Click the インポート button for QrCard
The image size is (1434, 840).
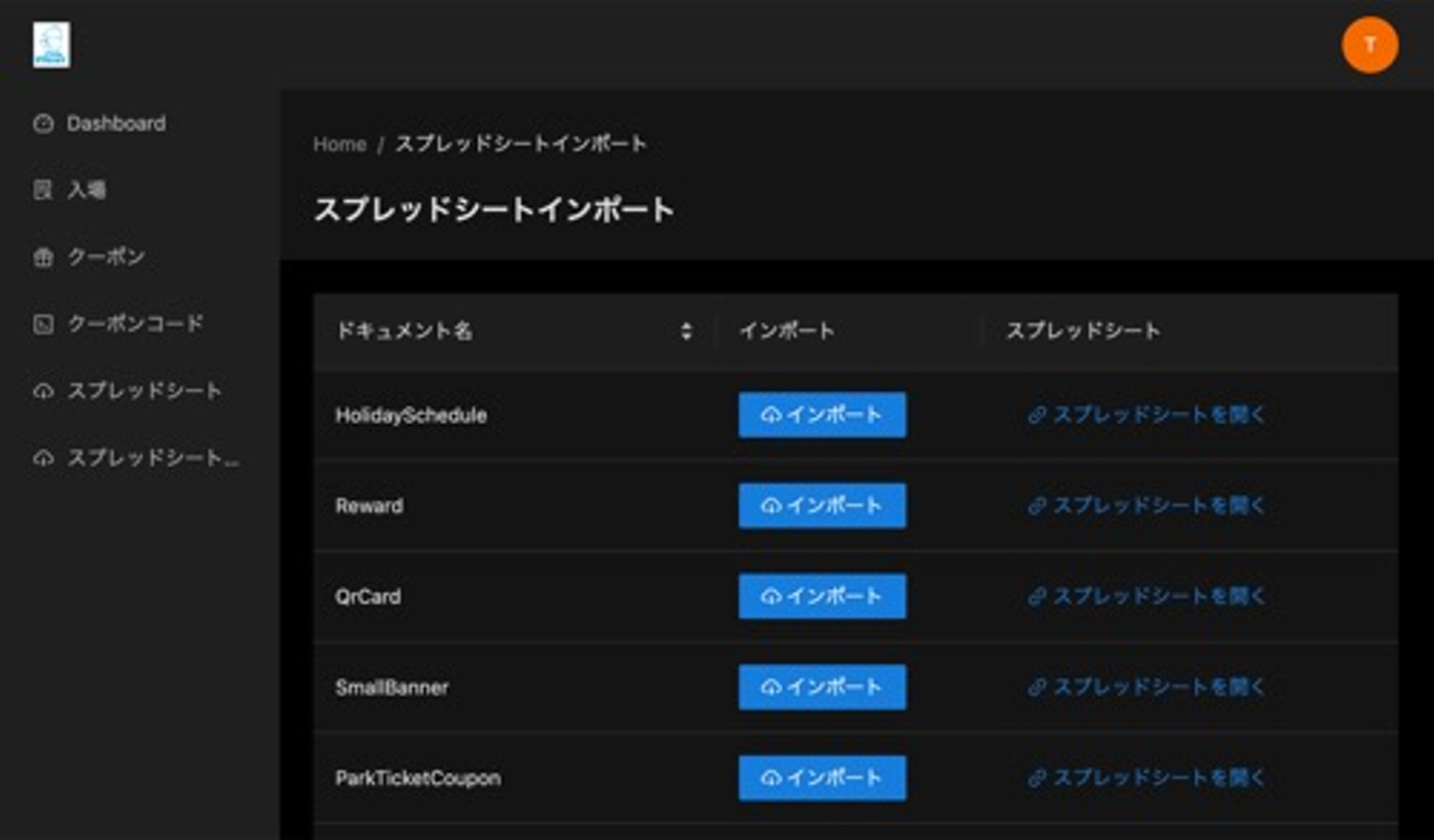822,596
